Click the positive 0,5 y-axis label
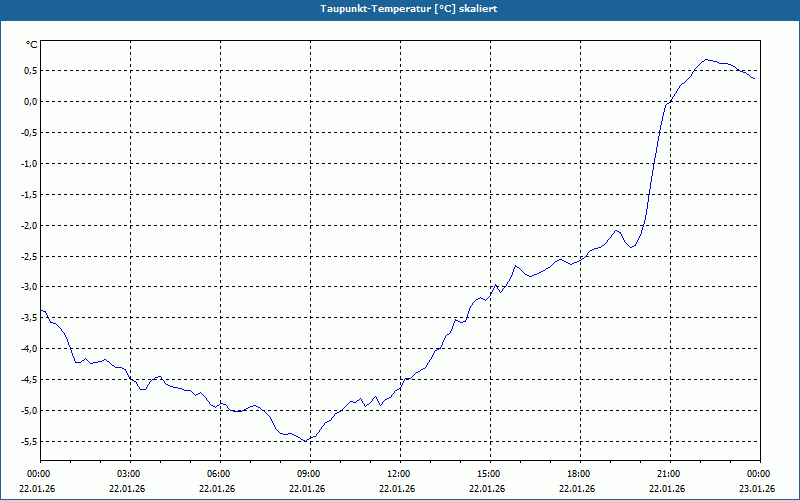Viewport: 800px width, 500px height. click(x=30, y=71)
